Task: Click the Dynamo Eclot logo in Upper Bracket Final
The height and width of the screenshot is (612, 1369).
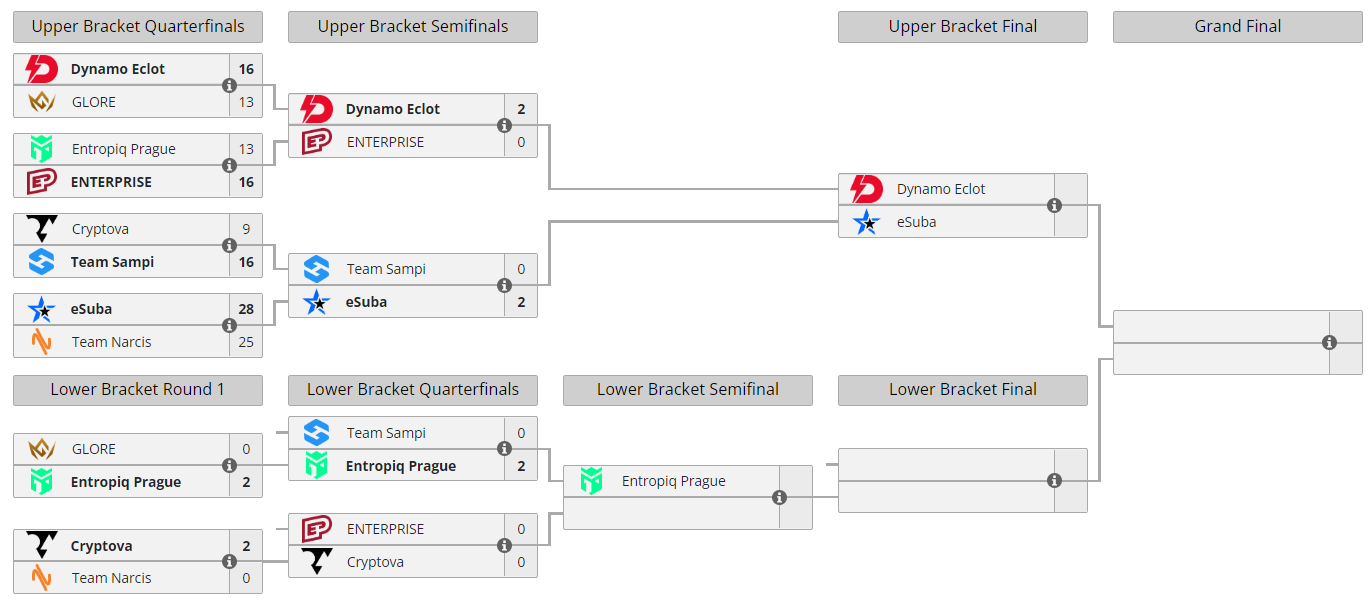Action: pyautogui.click(x=866, y=189)
